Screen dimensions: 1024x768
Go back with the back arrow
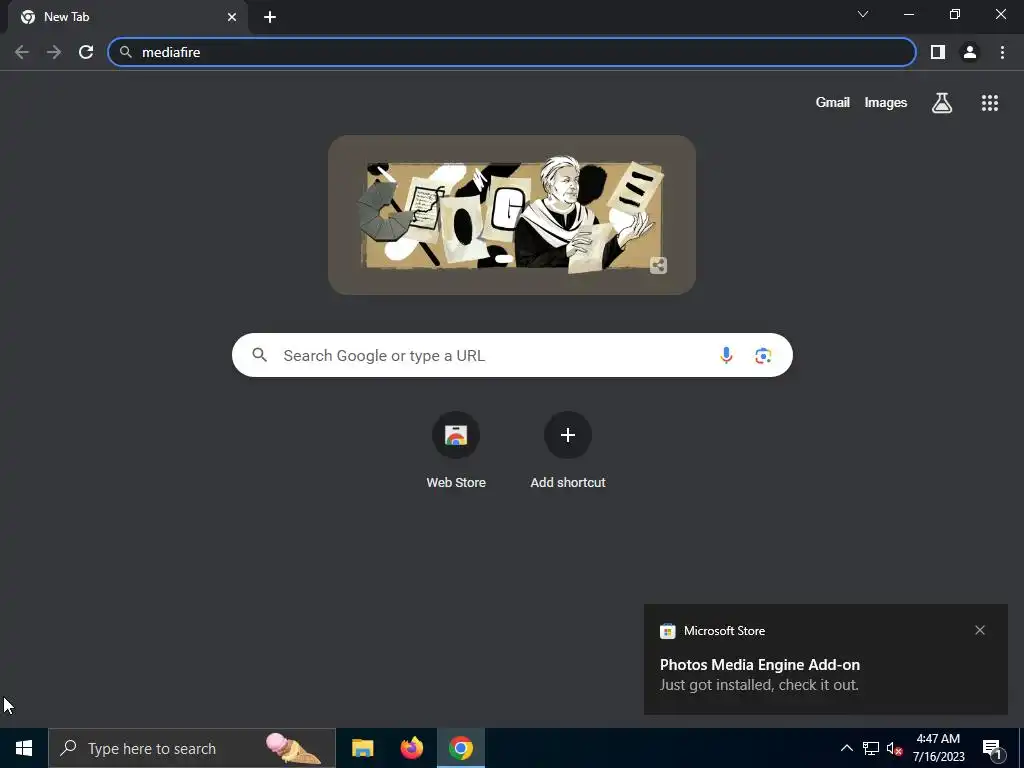point(22,52)
